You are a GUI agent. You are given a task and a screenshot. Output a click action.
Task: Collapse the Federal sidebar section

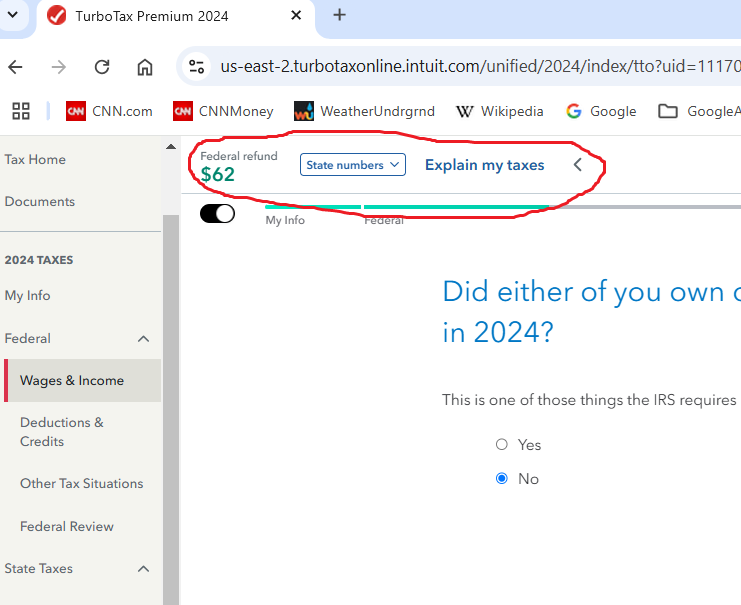(143, 338)
